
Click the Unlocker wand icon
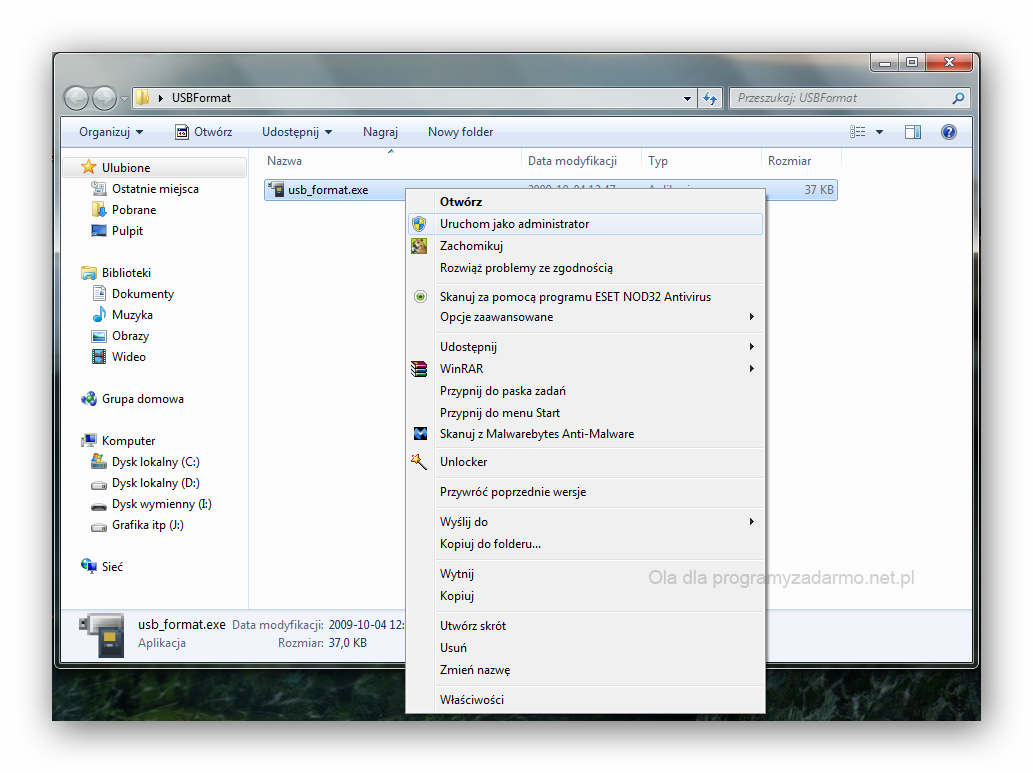click(x=419, y=461)
